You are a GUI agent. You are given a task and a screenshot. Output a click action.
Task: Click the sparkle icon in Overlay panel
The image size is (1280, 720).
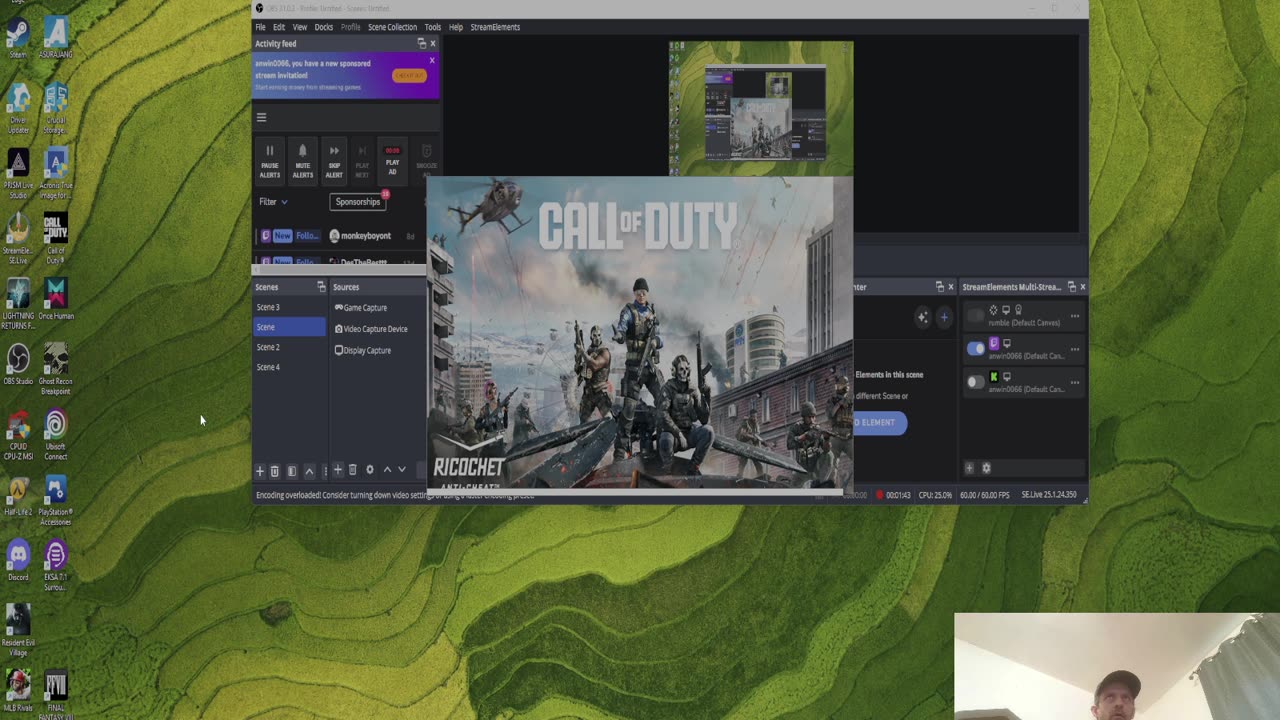point(923,318)
